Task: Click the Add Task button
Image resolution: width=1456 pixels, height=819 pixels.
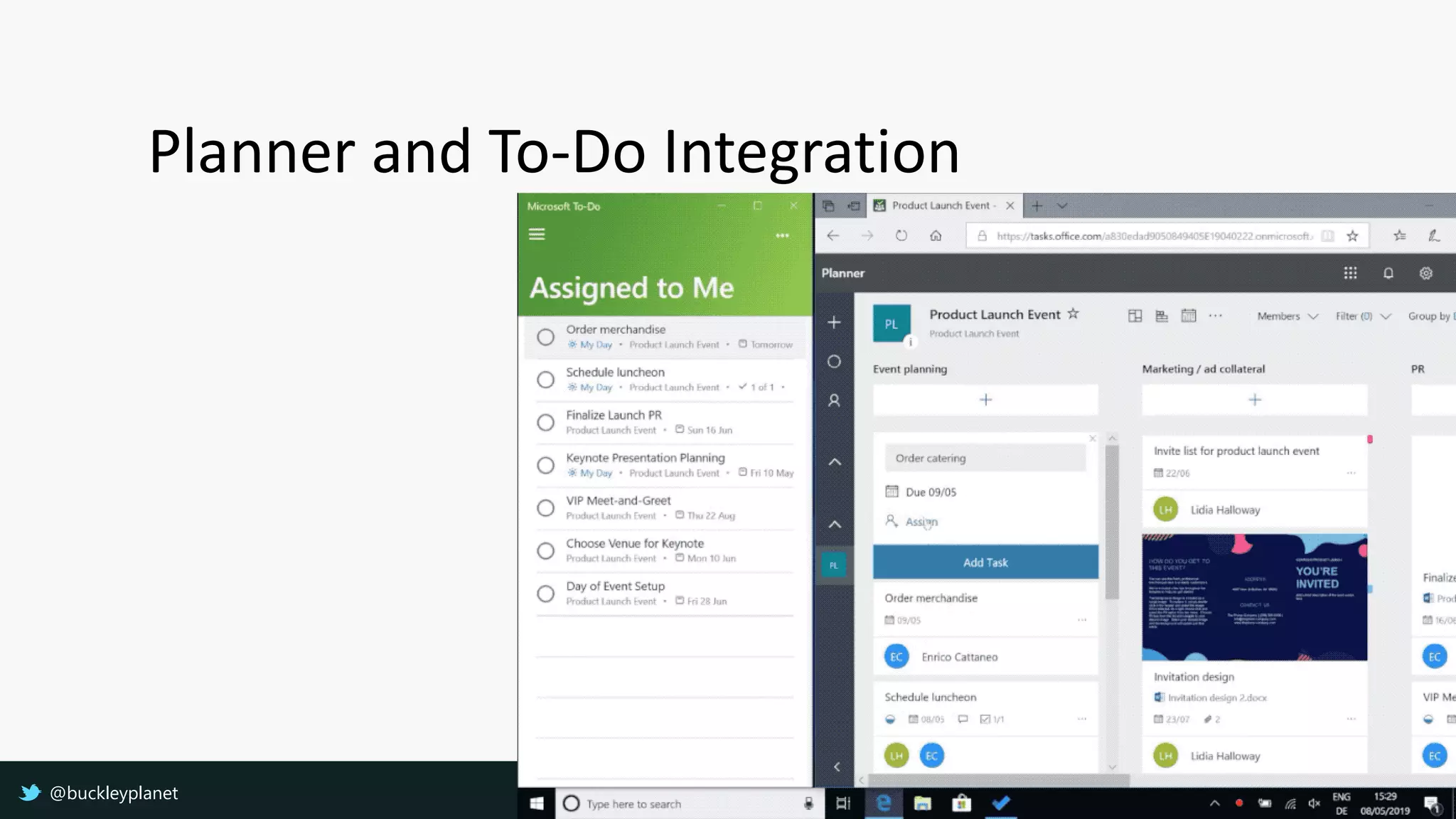Action: click(x=985, y=562)
